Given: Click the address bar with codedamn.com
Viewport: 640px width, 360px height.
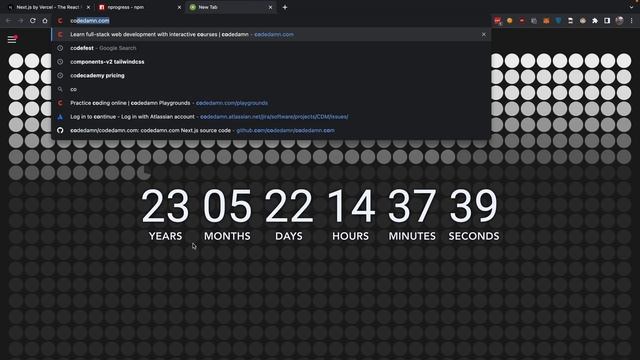Looking at the screenshot, I should pyautogui.click(x=271, y=20).
